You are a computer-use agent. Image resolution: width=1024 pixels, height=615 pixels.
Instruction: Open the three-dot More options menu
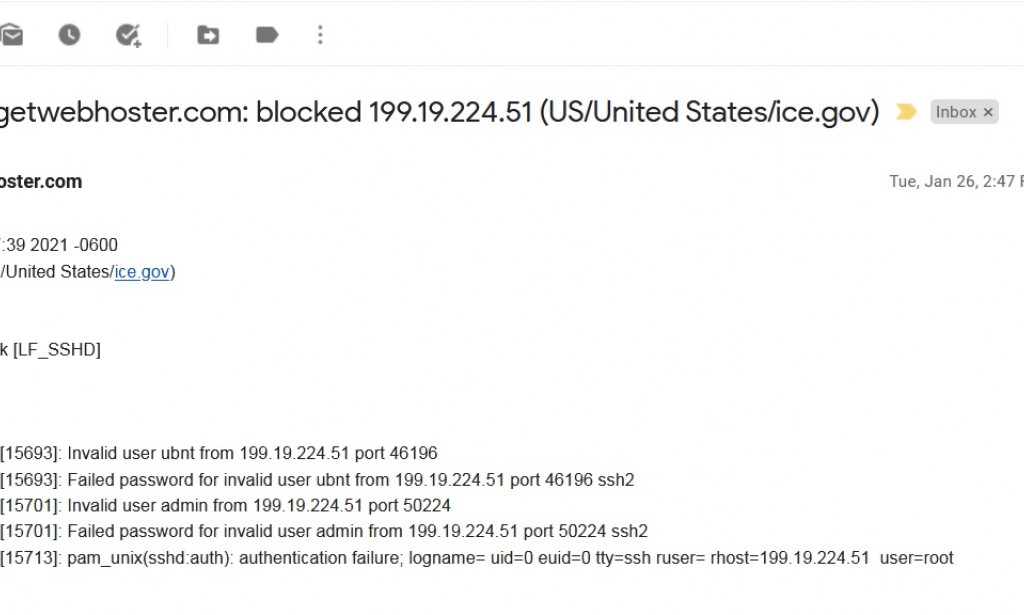320,34
